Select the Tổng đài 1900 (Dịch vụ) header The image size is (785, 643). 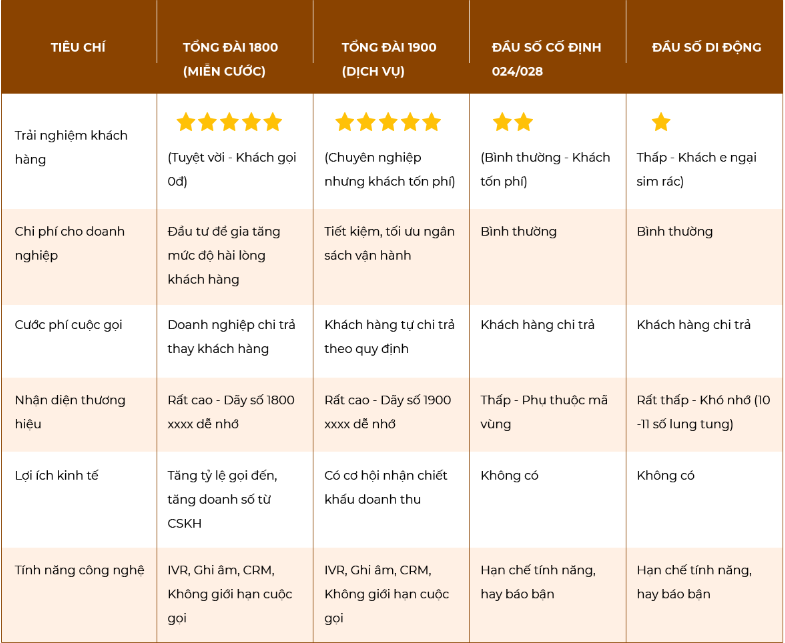point(389,59)
